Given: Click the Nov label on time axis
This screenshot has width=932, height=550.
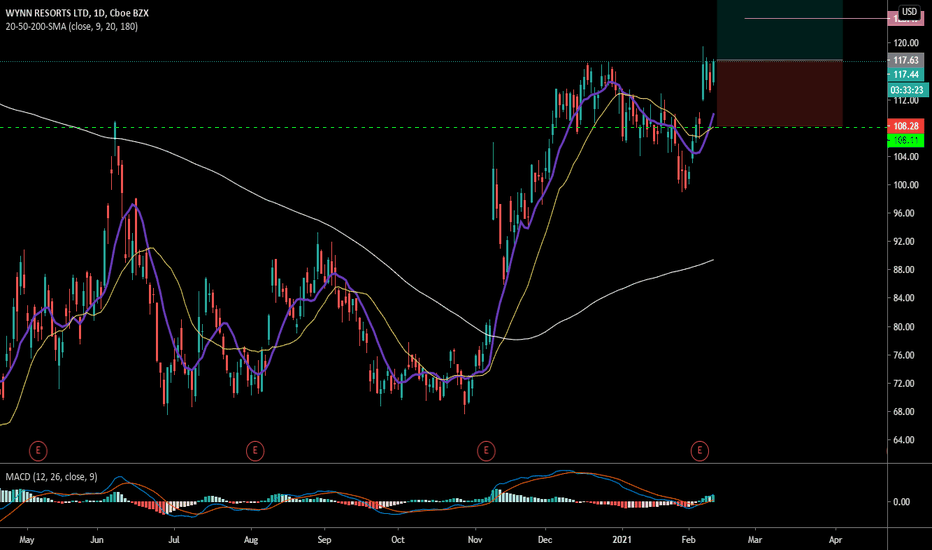Looking at the screenshot, I should point(475,540).
